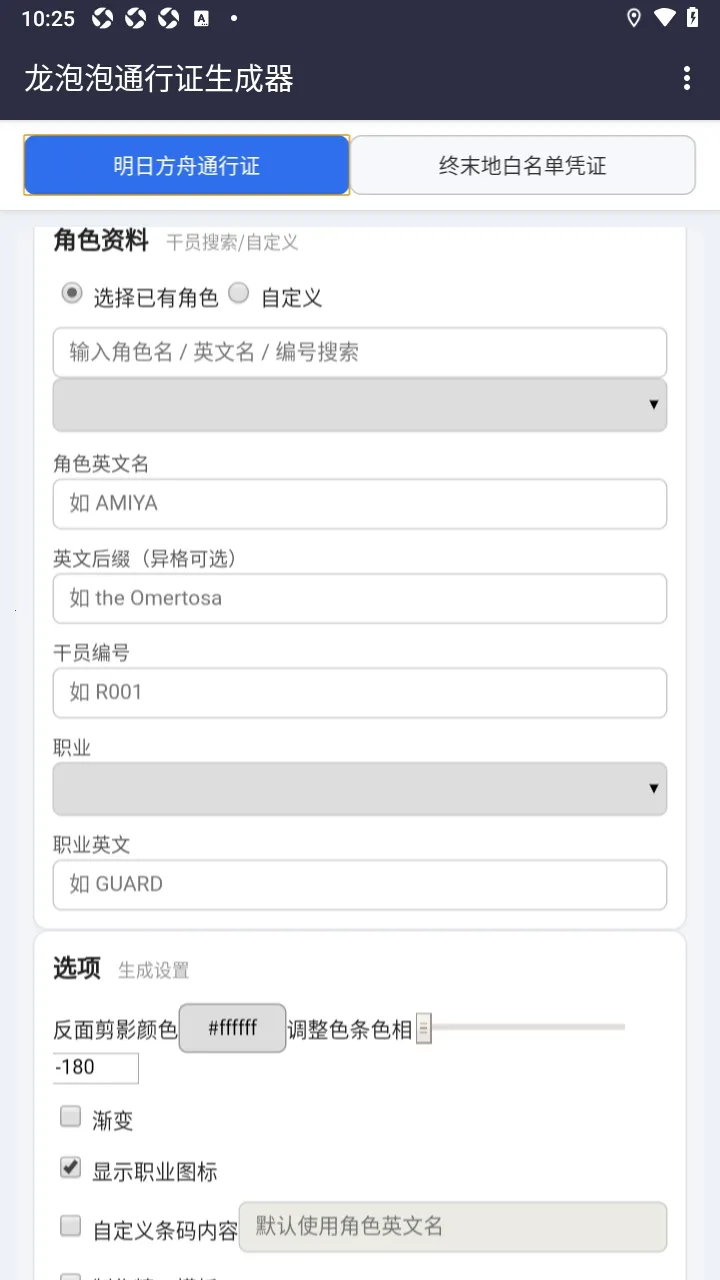Tap the Wi-Fi icon in status bar
The image size is (720, 1280).
[664, 18]
